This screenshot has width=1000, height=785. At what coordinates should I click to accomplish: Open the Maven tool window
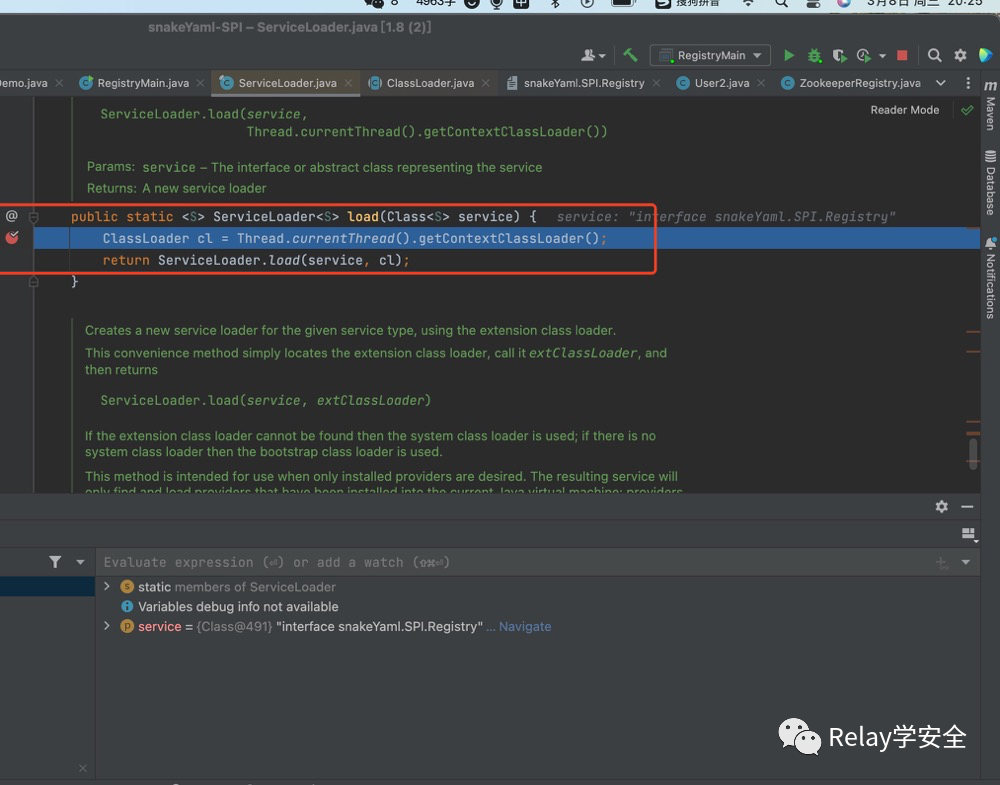pos(990,105)
